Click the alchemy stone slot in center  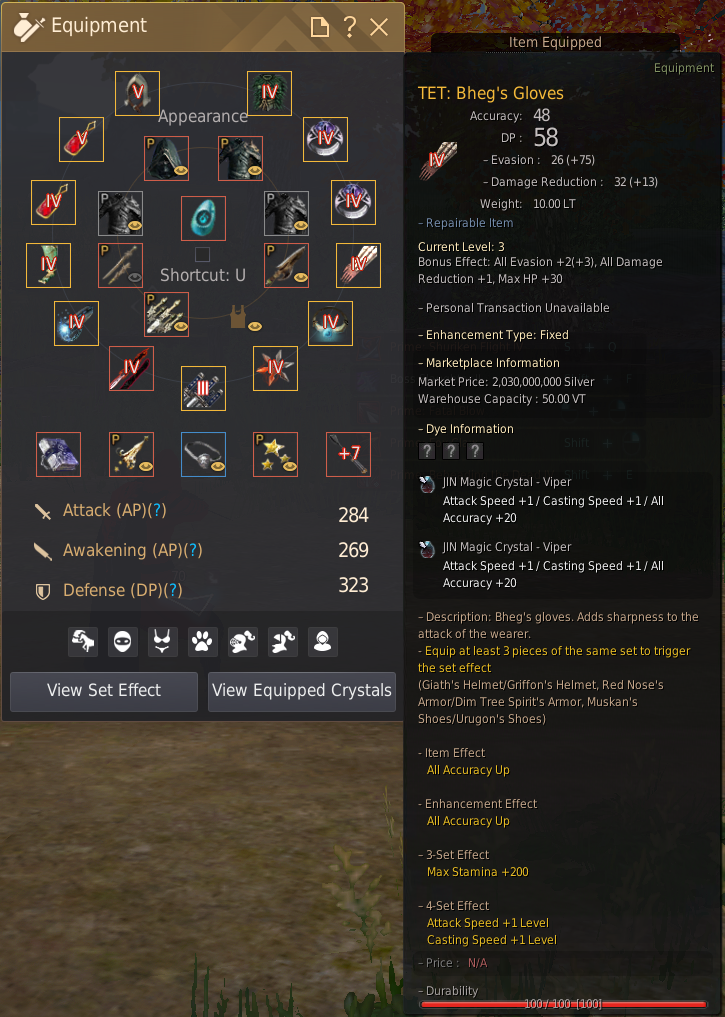point(204,219)
